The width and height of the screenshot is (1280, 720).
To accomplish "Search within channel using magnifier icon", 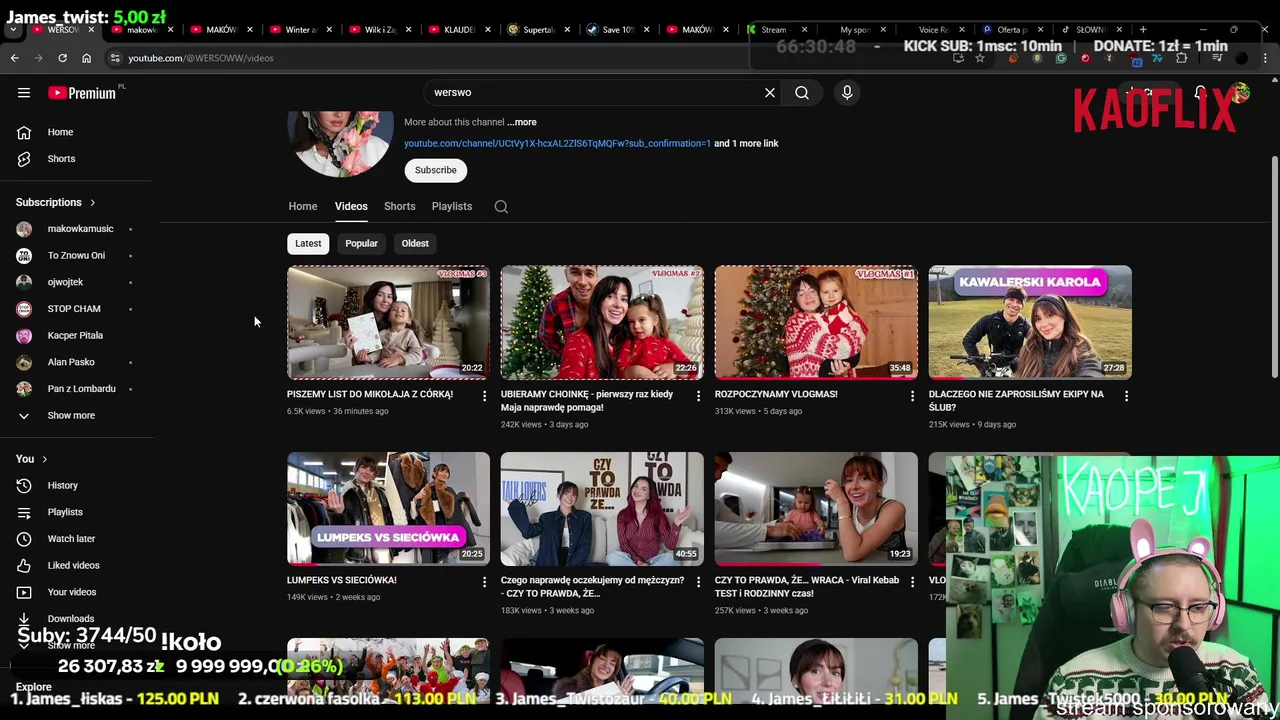I will [501, 207].
